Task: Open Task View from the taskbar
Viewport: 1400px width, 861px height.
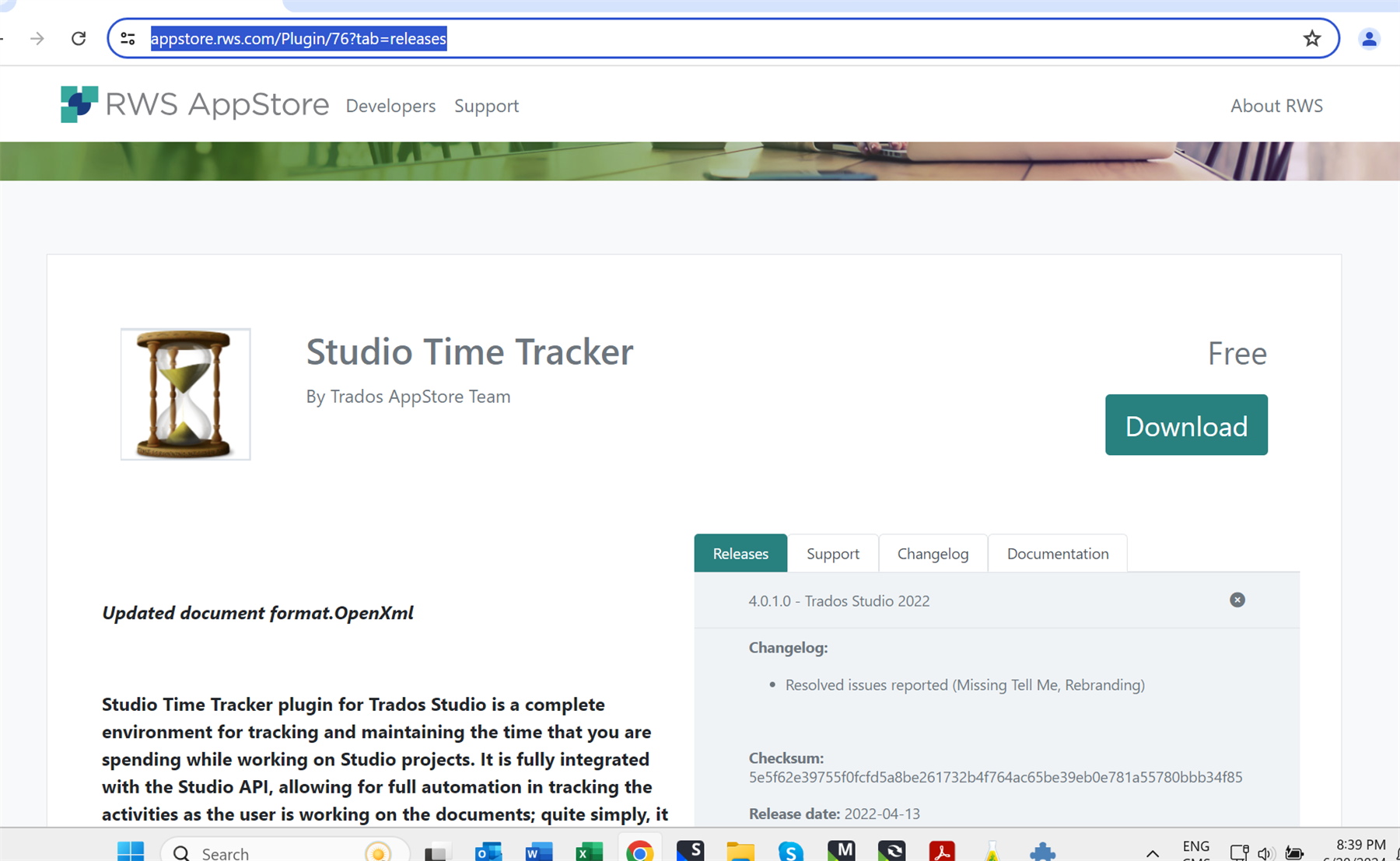Action: pyautogui.click(x=438, y=852)
